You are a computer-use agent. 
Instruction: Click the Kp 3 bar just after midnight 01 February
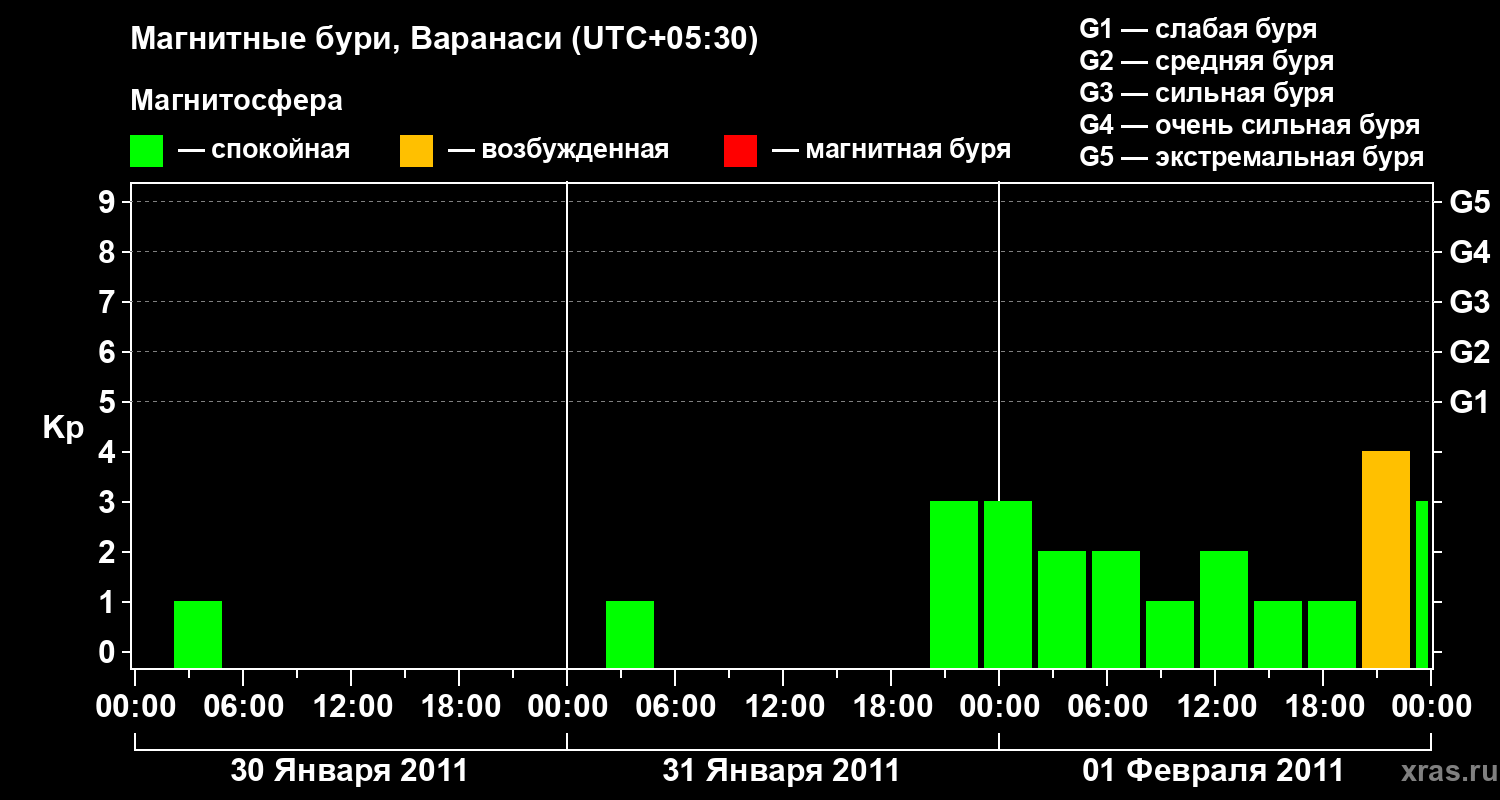(1008, 584)
